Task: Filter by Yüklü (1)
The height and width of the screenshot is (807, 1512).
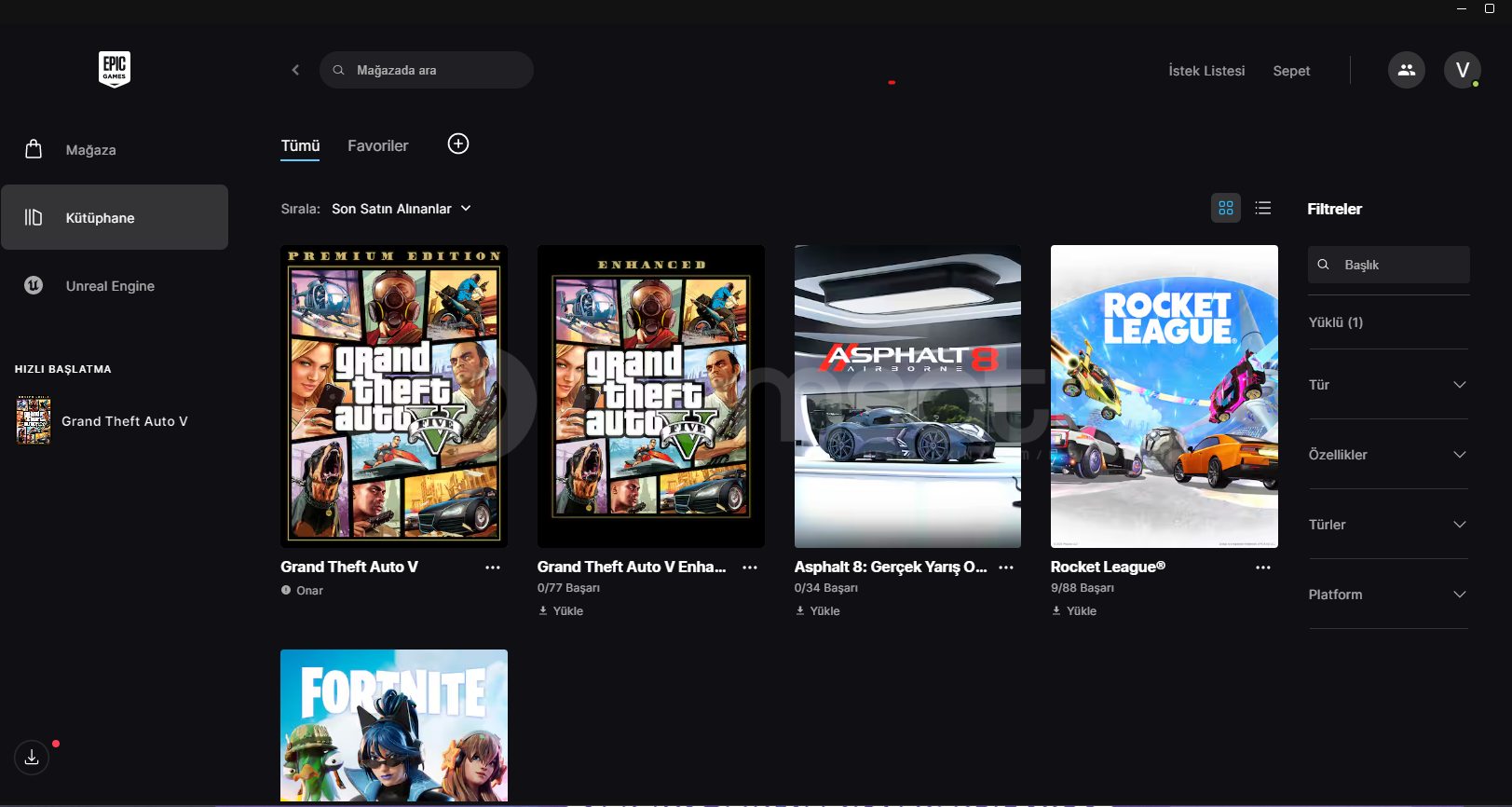Action: pos(1336,322)
